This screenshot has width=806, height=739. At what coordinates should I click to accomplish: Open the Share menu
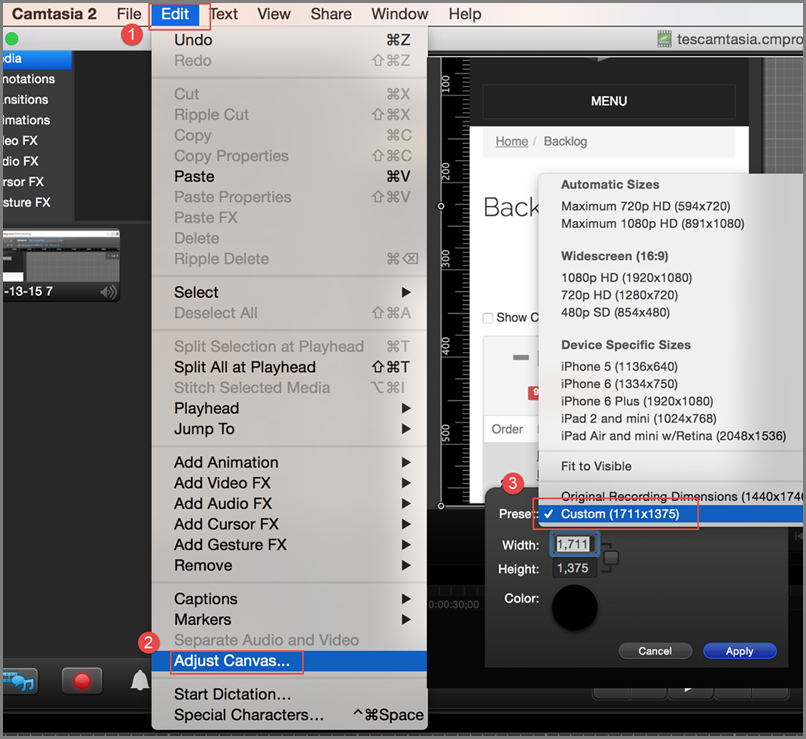point(330,14)
